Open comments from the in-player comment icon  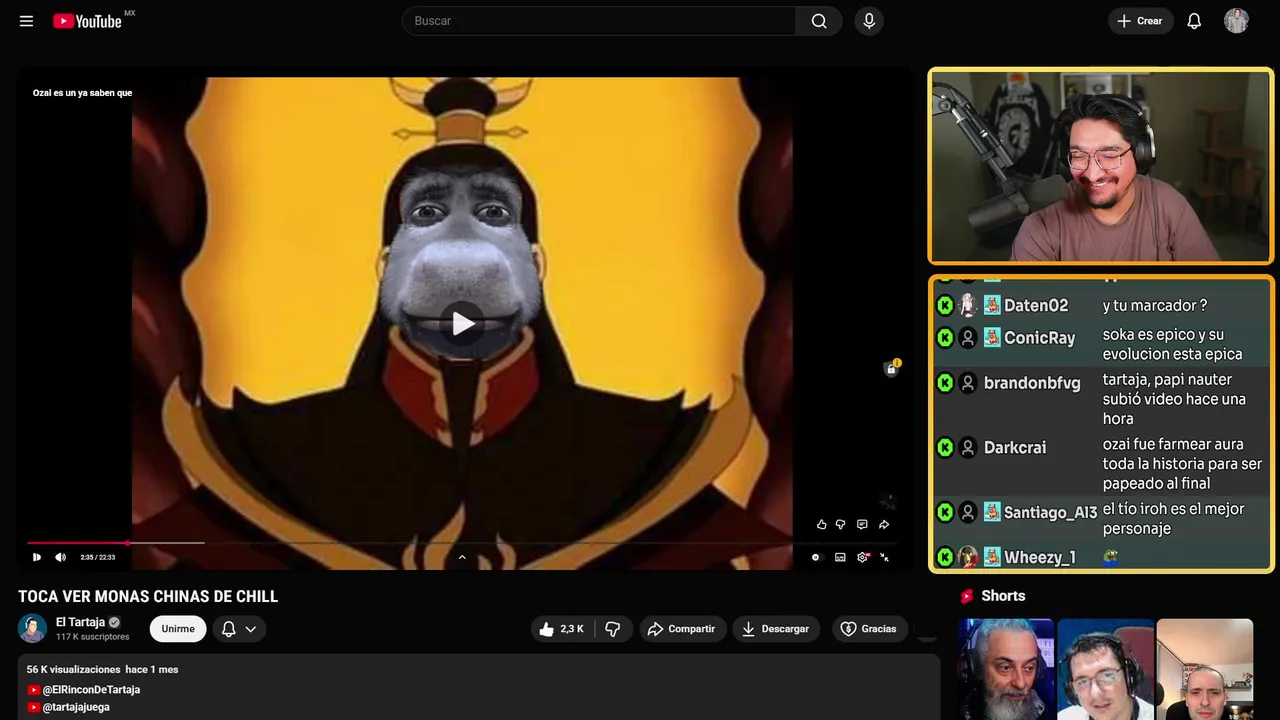[x=862, y=524]
